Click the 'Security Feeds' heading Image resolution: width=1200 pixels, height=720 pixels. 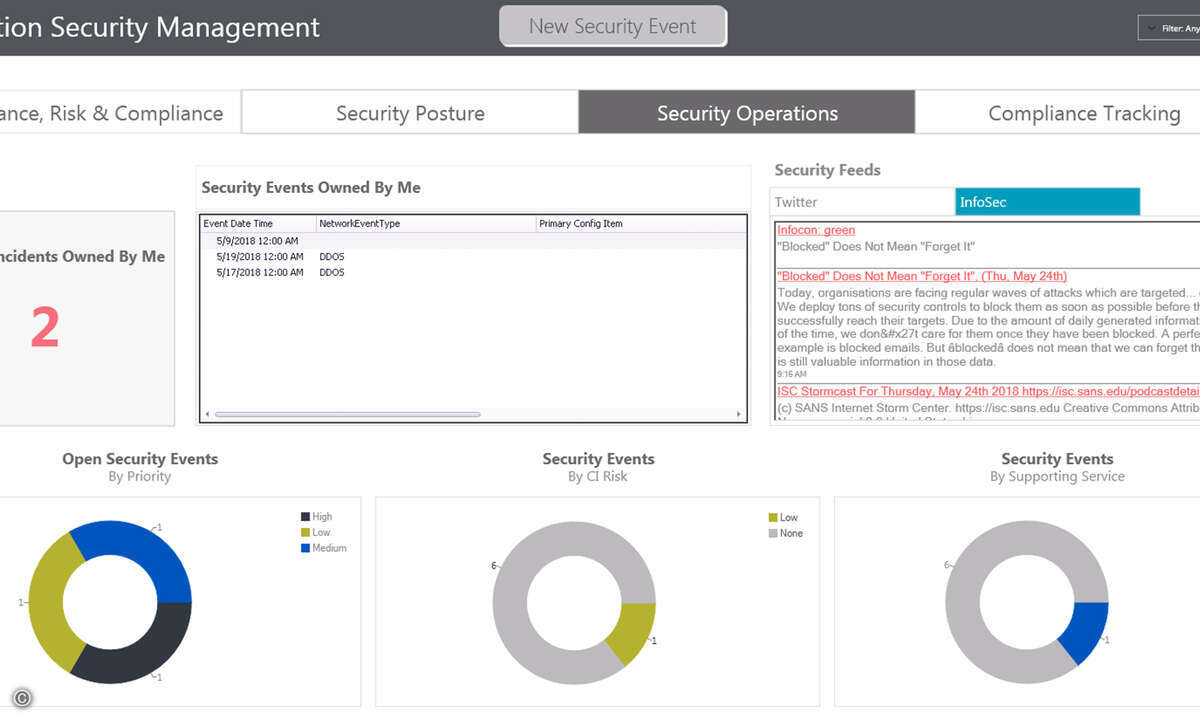(828, 170)
